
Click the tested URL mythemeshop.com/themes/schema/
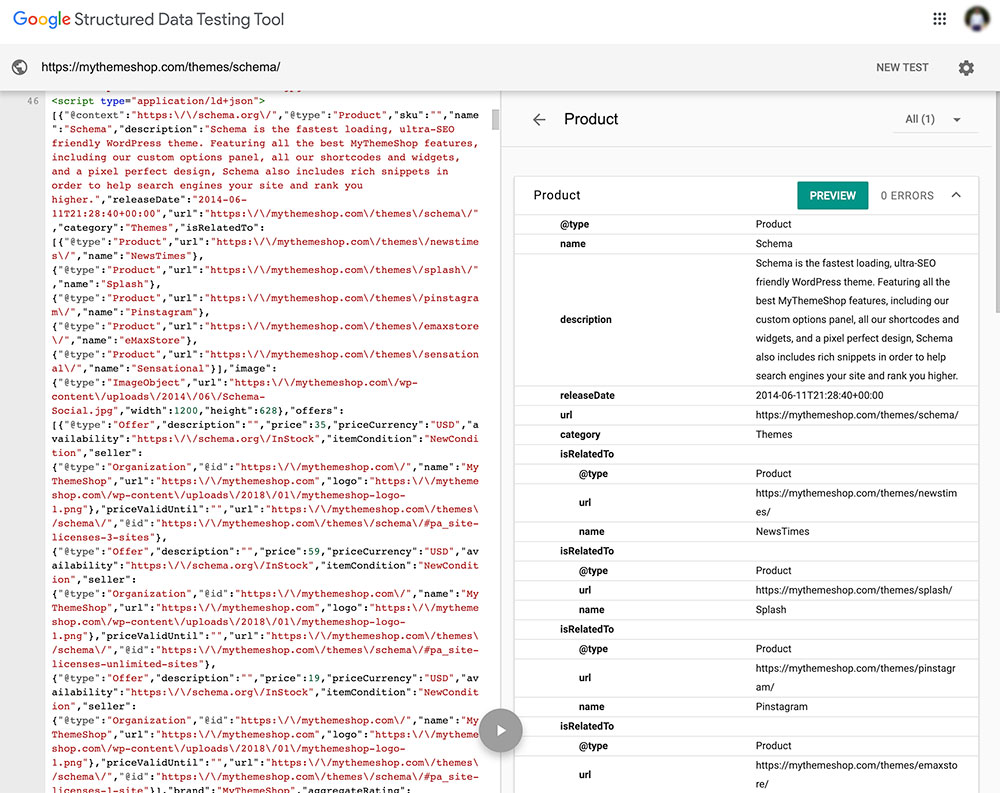tap(161, 67)
